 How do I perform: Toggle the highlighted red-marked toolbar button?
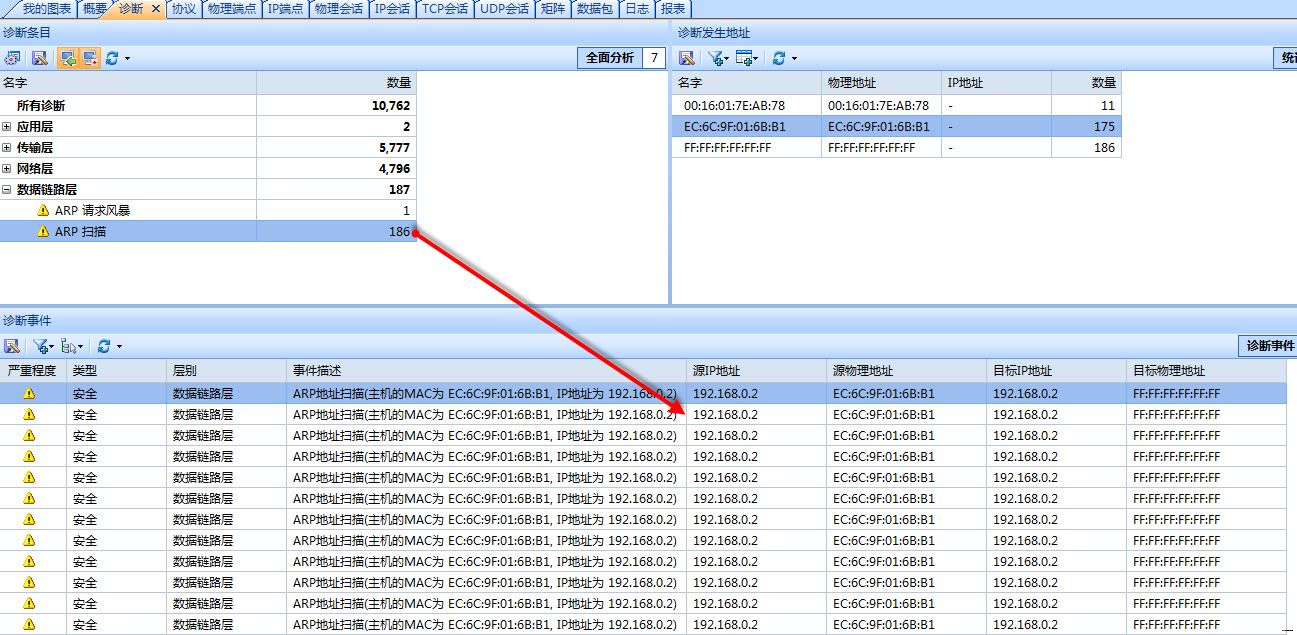[89, 58]
